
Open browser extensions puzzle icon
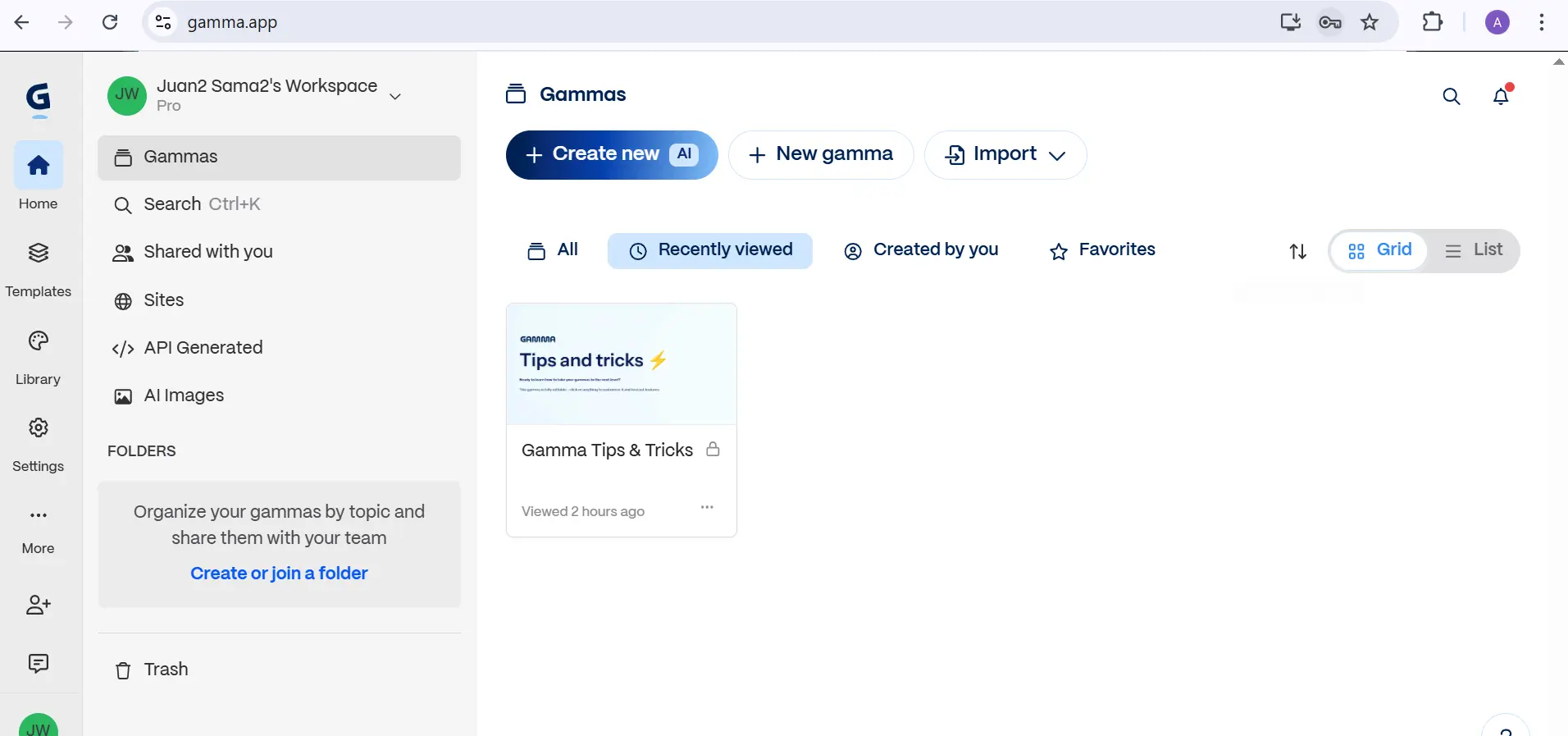click(1433, 22)
